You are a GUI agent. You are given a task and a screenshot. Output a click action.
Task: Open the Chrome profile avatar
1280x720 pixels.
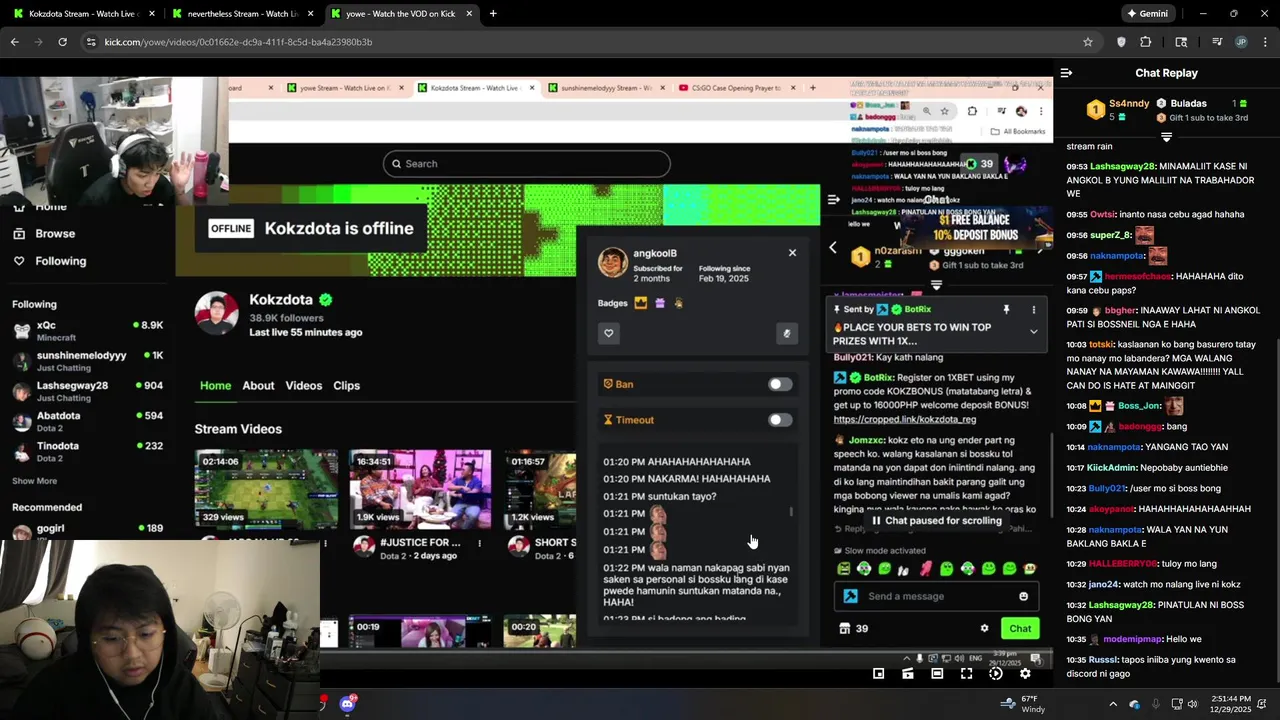tap(1241, 42)
